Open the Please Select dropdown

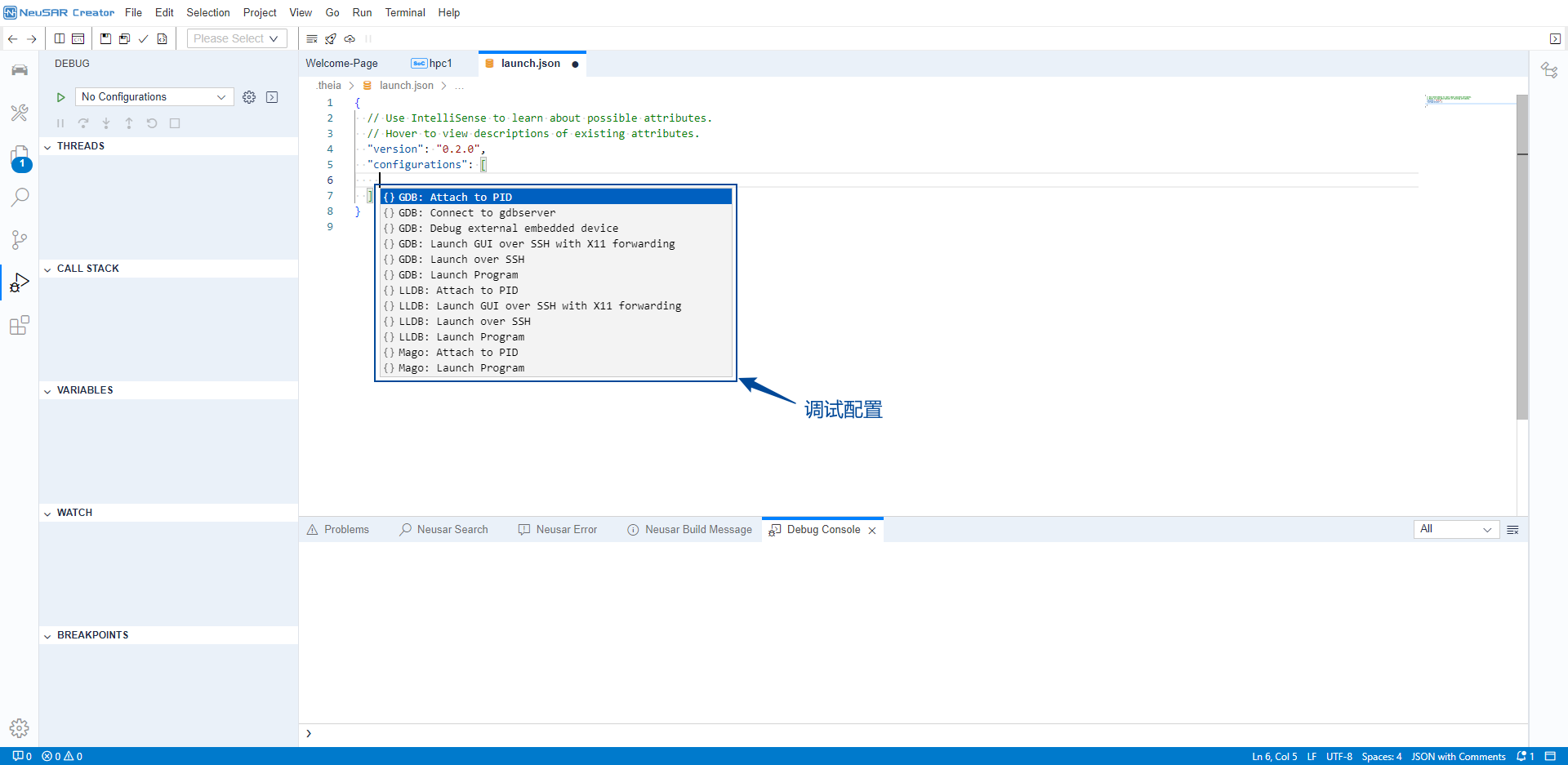[236, 38]
